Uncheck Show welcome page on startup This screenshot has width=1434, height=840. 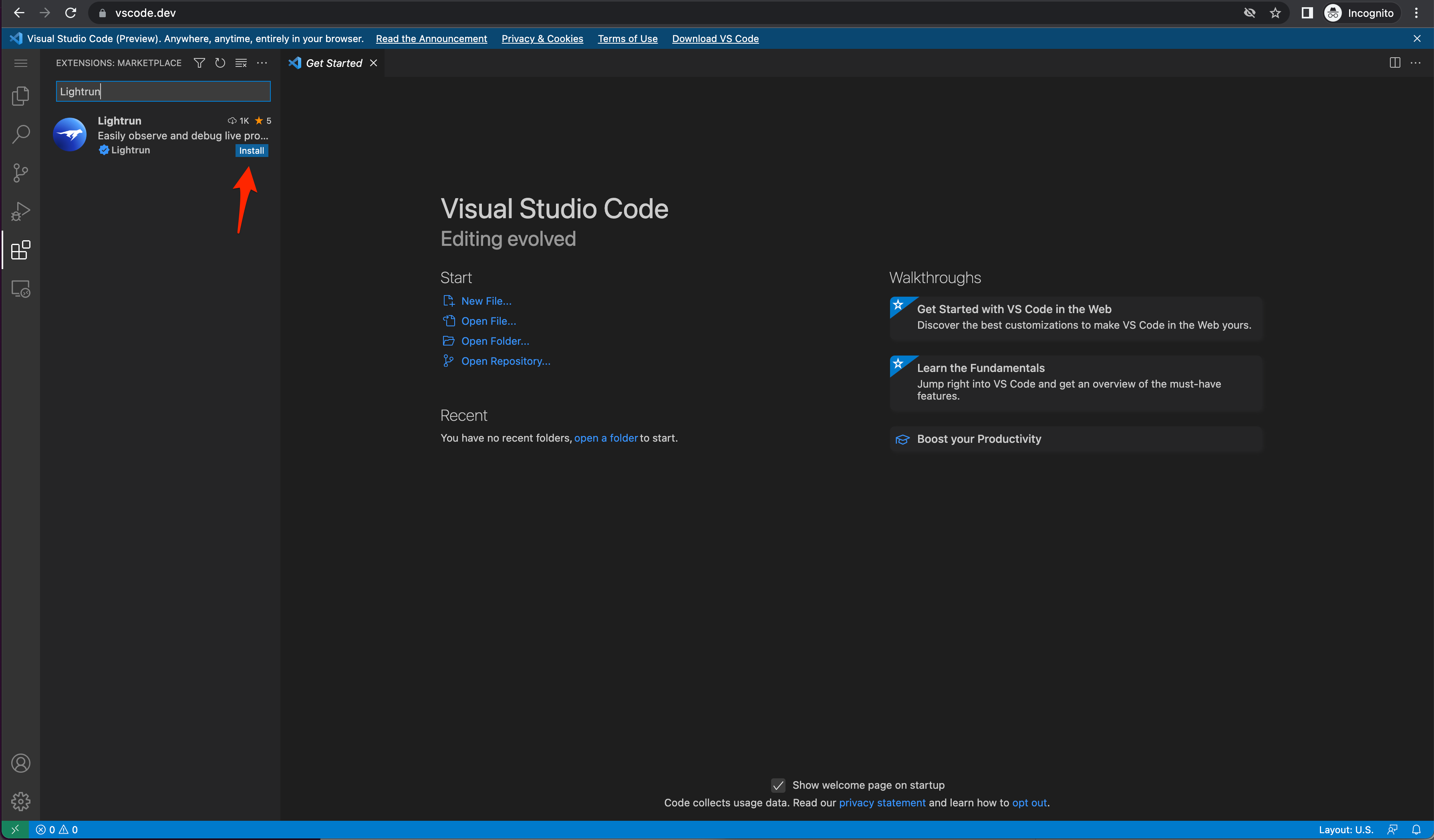pos(778,785)
